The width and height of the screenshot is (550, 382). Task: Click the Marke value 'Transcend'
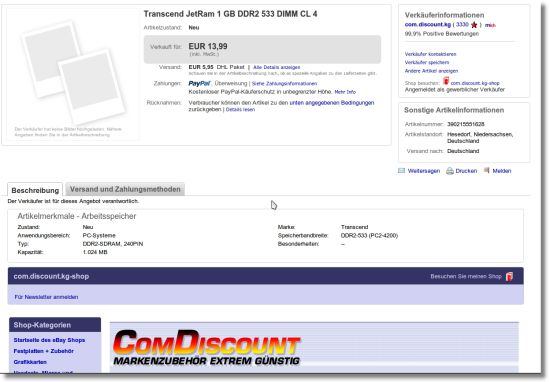(x=354, y=227)
